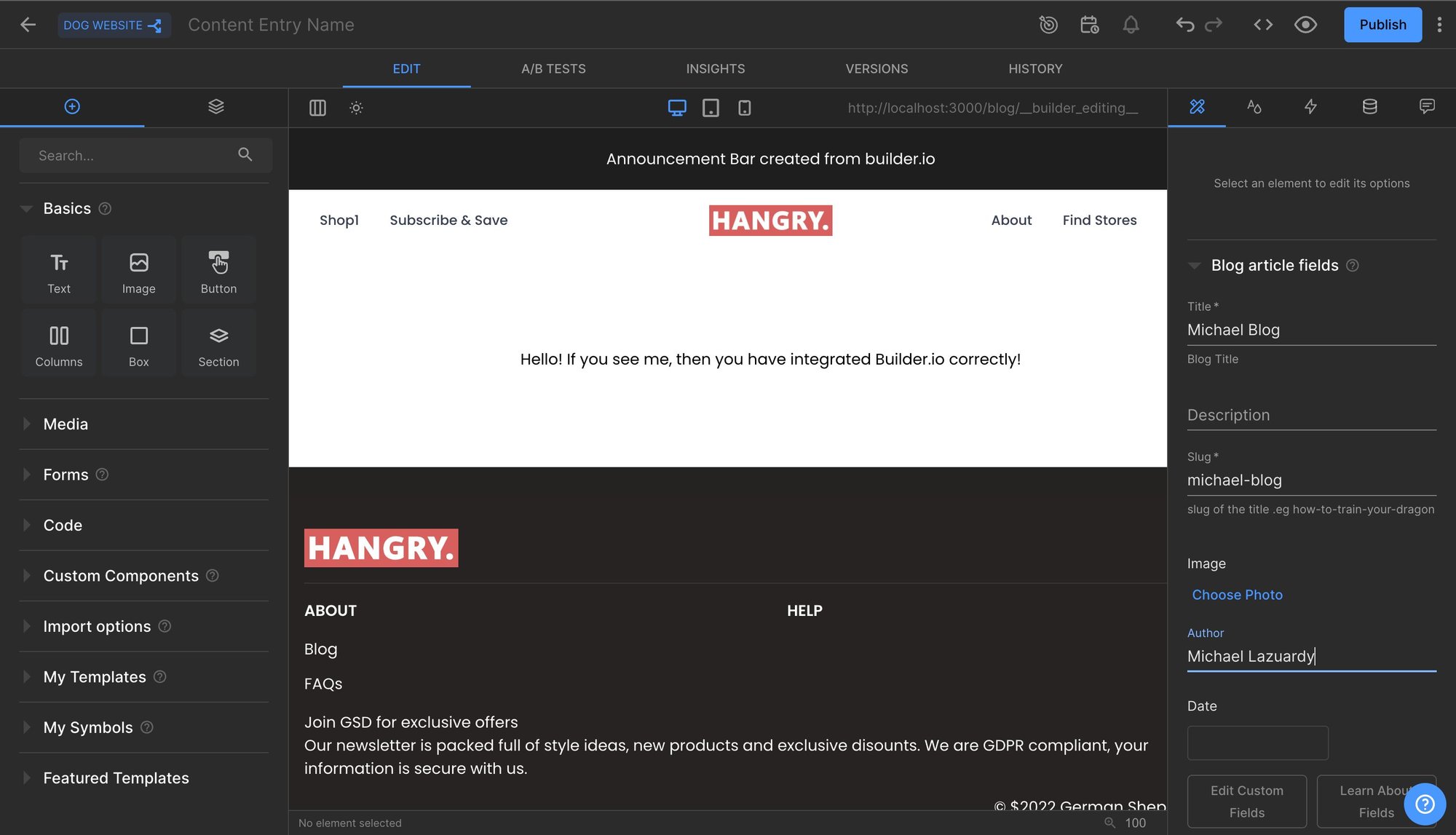Toggle tablet viewport preview mode
Screen dimensions: 1456x835
coord(711,108)
